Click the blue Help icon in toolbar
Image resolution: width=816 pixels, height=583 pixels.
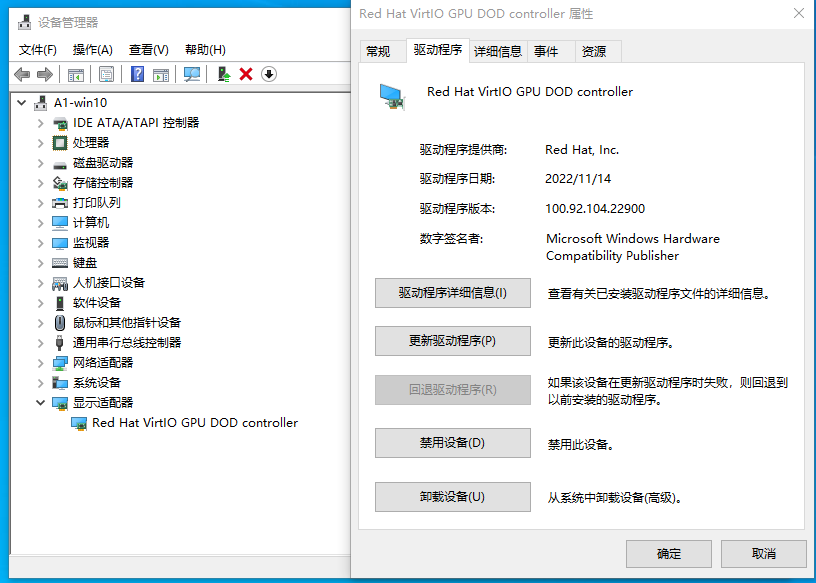coord(137,74)
